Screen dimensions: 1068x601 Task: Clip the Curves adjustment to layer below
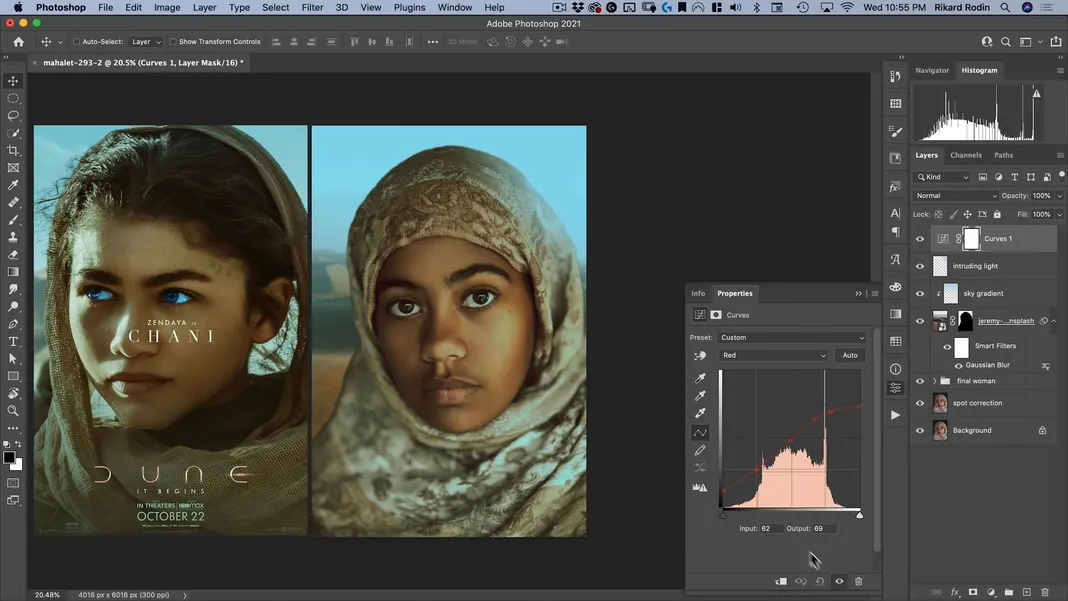click(781, 581)
